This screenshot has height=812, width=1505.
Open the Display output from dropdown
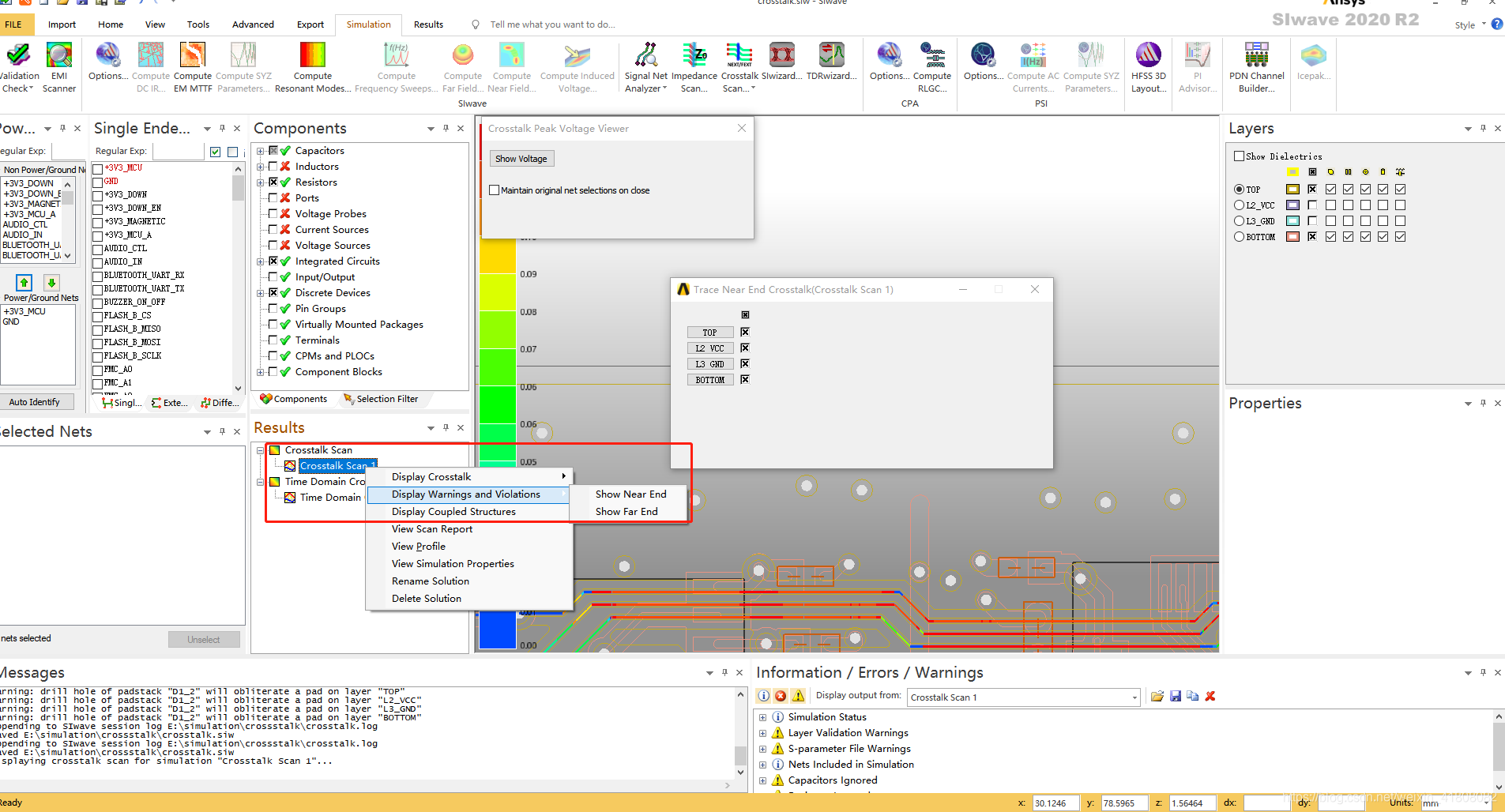pyautogui.click(x=1134, y=697)
